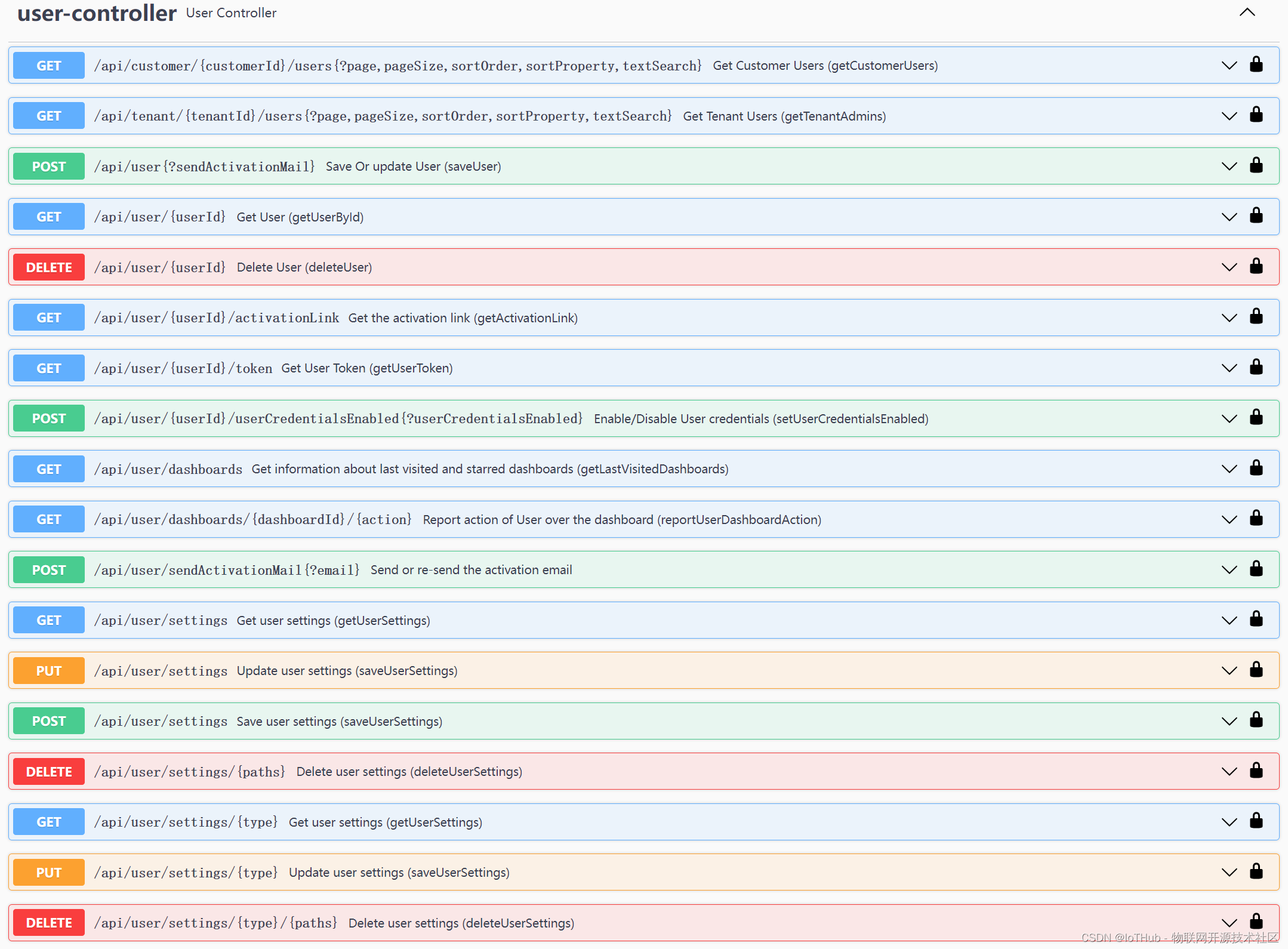
Task: Click lock icon on getUserToken row
Action: point(1256,367)
